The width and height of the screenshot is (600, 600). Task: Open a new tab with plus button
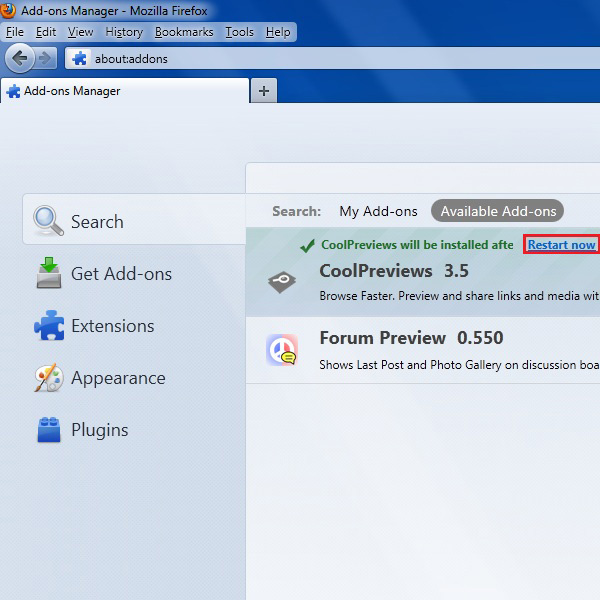(264, 91)
